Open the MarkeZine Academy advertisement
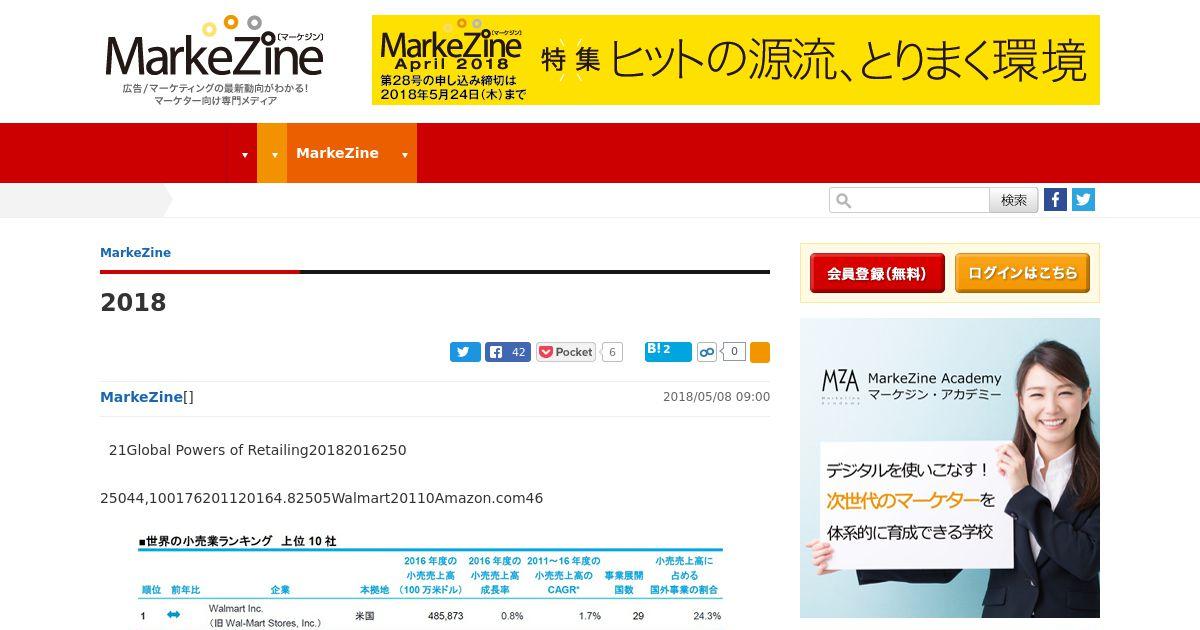The height and width of the screenshot is (630, 1200). (950, 468)
